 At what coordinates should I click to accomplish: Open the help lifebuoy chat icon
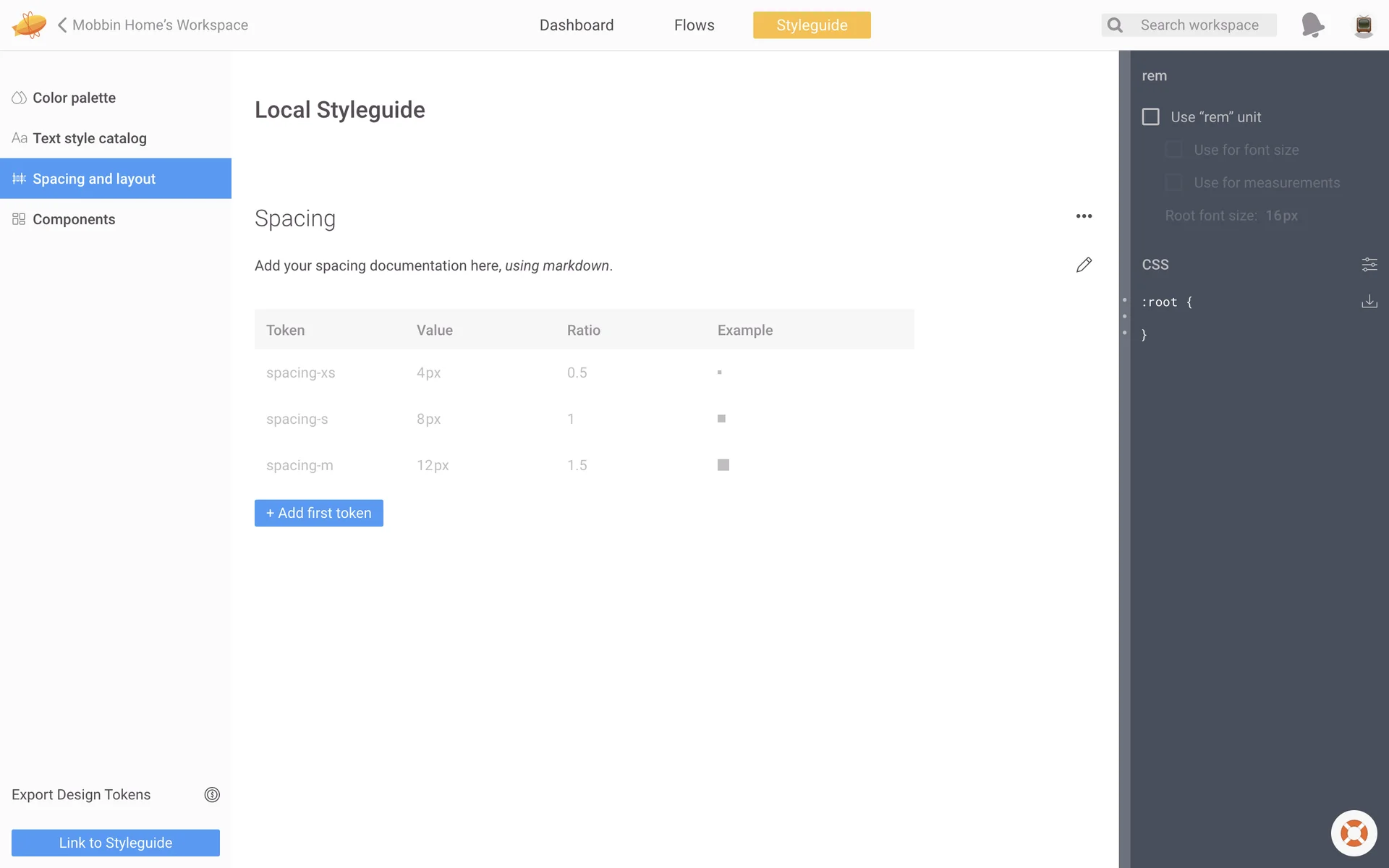(1354, 833)
